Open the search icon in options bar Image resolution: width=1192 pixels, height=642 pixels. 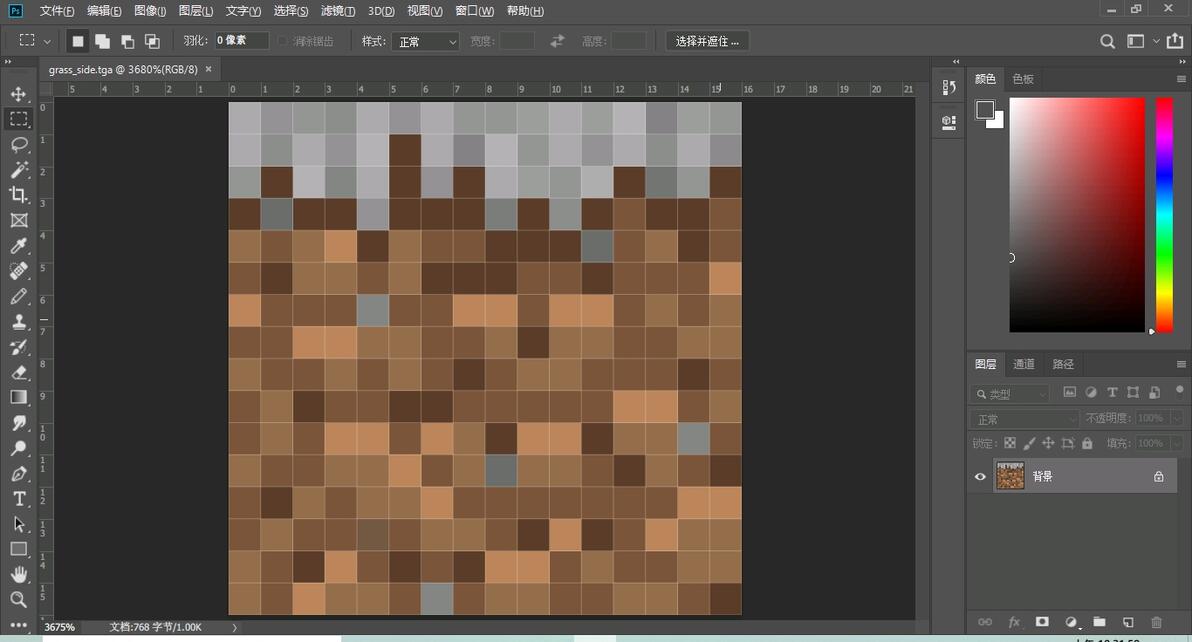(x=1108, y=41)
